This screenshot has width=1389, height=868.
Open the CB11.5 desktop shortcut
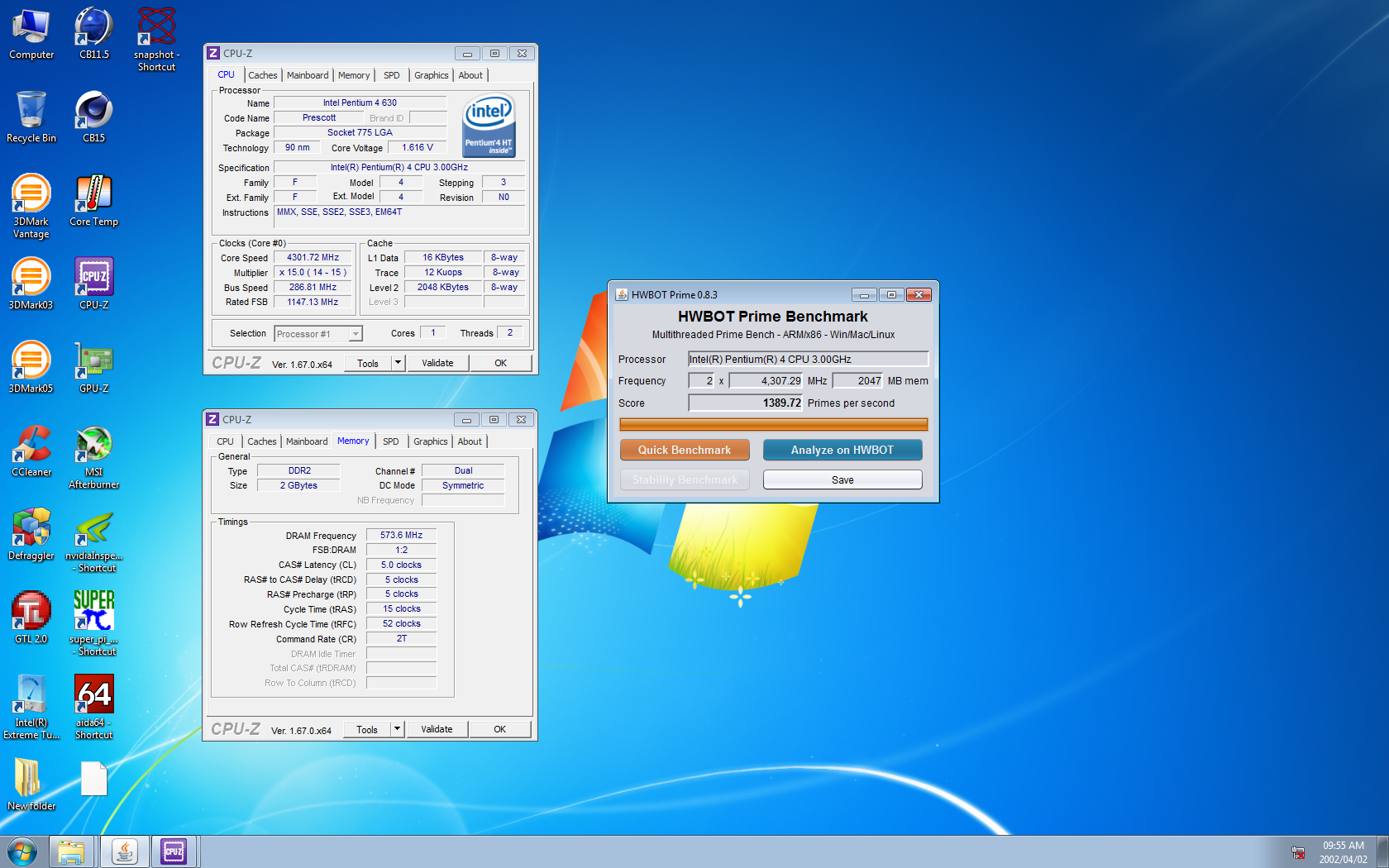pyautogui.click(x=94, y=35)
